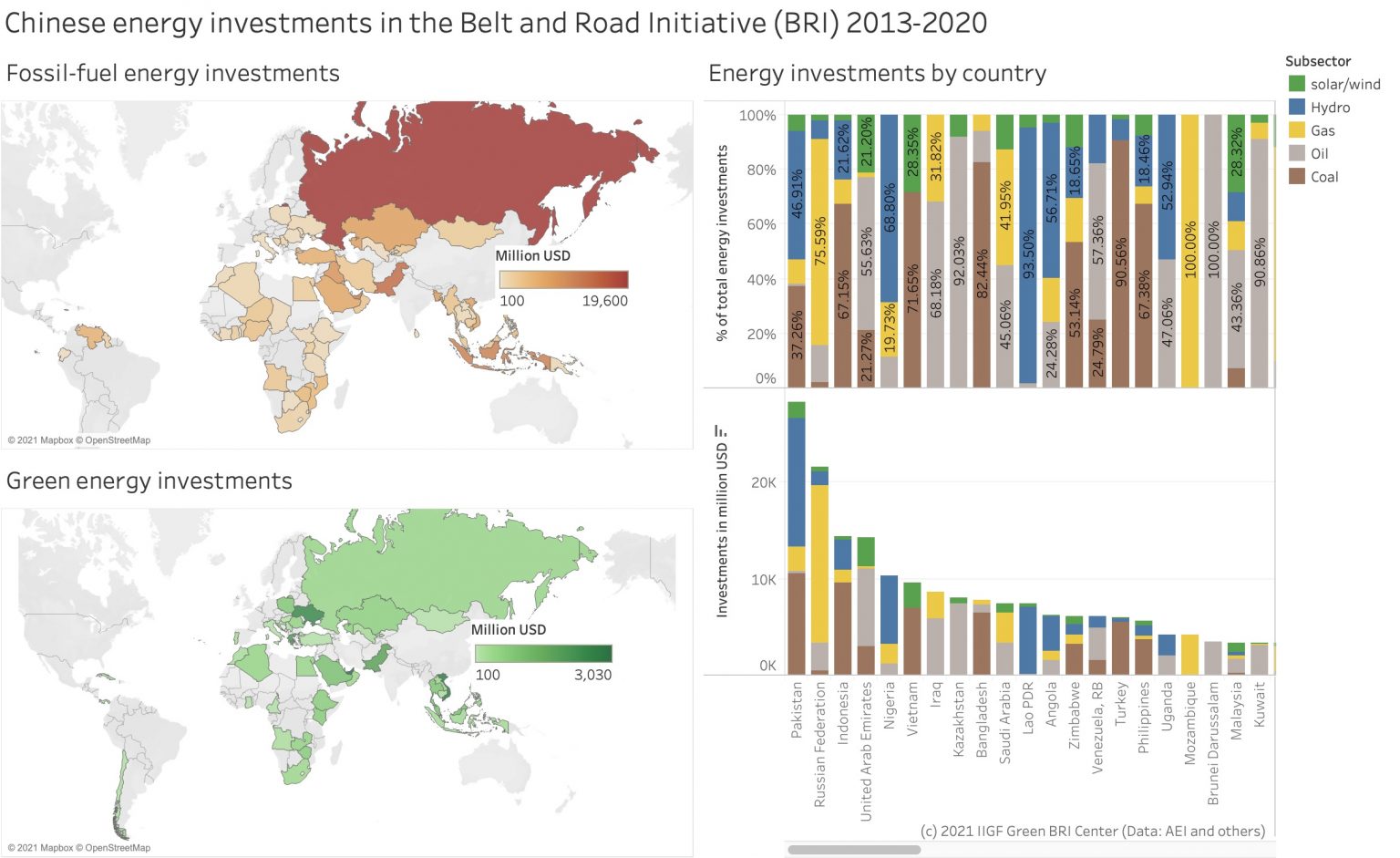Select the gray Oil legend swatch

pos(1296,153)
